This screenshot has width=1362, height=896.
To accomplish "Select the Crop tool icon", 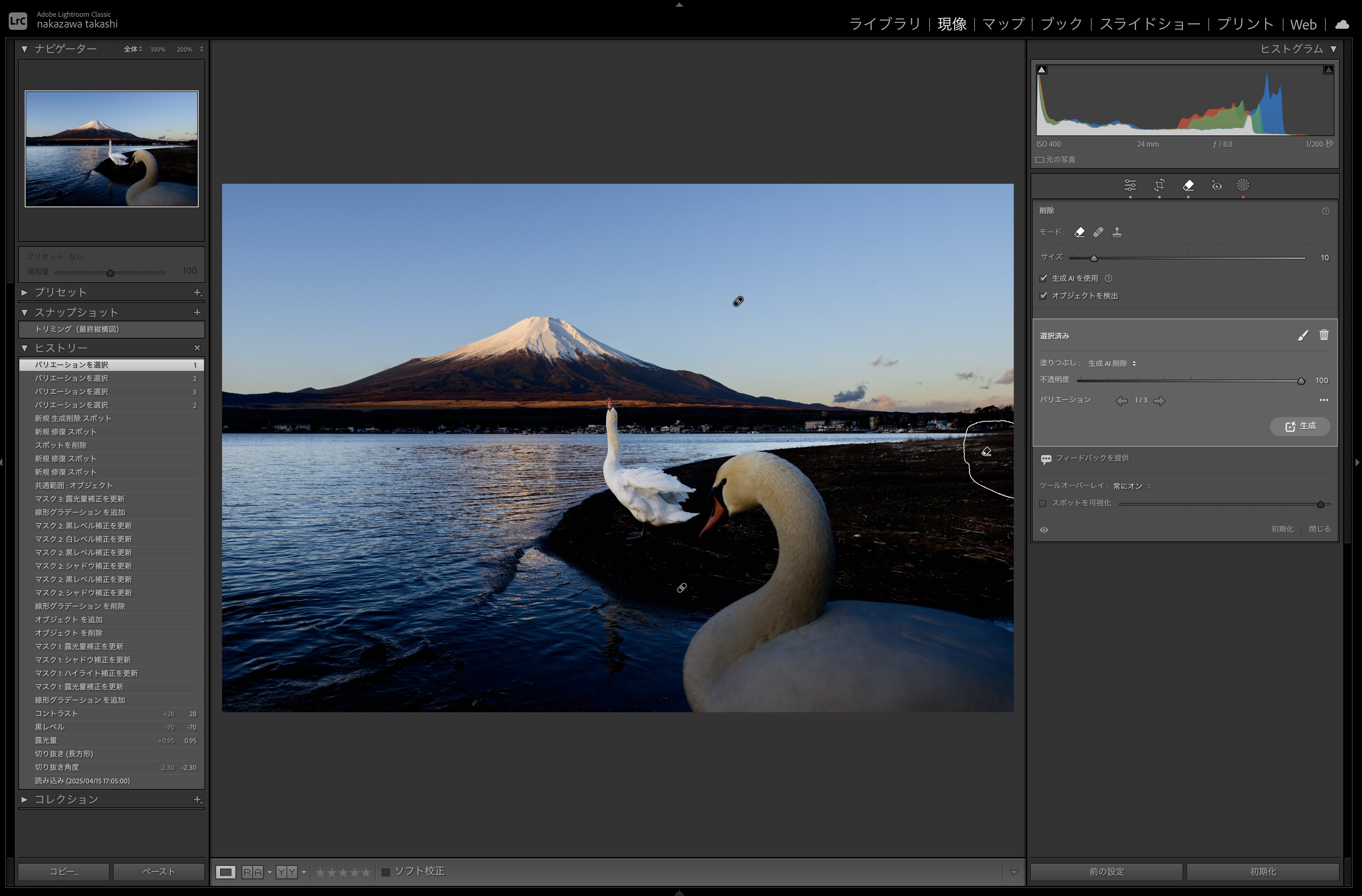I will [1159, 185].
